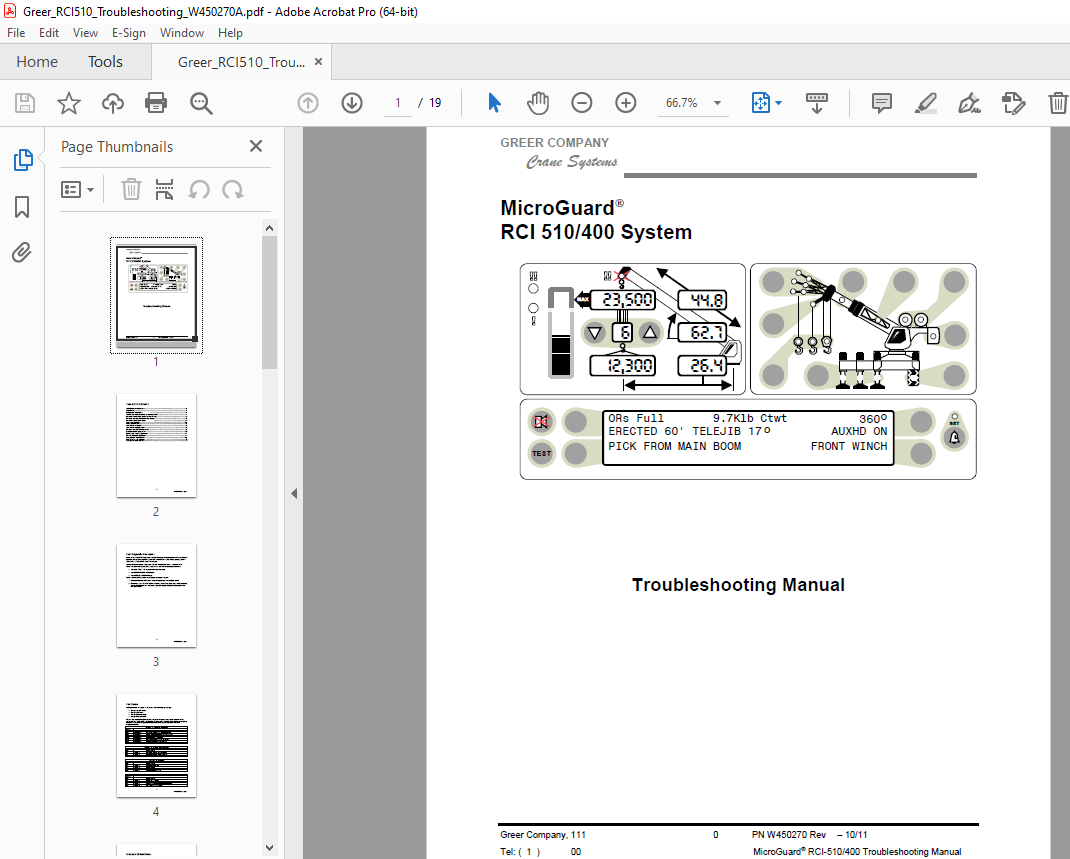Click the Fit page view icon
1070x859 pixels.
[760, 103]
